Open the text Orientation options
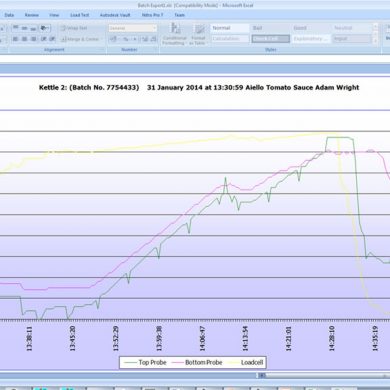390x390 pixels. 45,28
